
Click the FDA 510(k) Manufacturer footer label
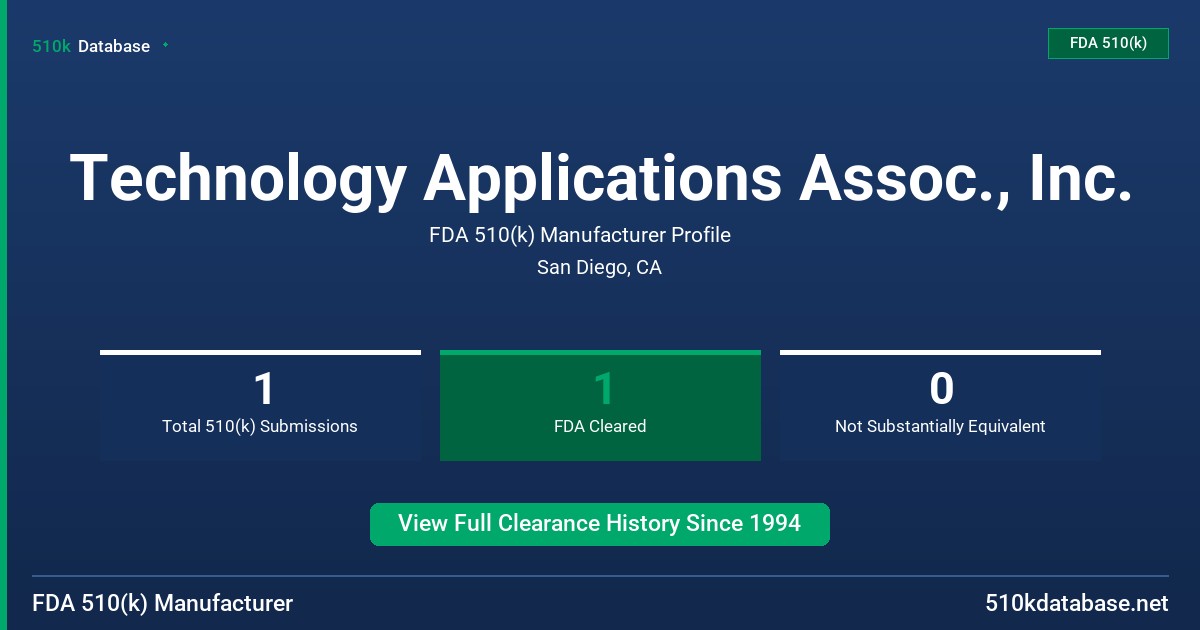(x=163, y=603)
